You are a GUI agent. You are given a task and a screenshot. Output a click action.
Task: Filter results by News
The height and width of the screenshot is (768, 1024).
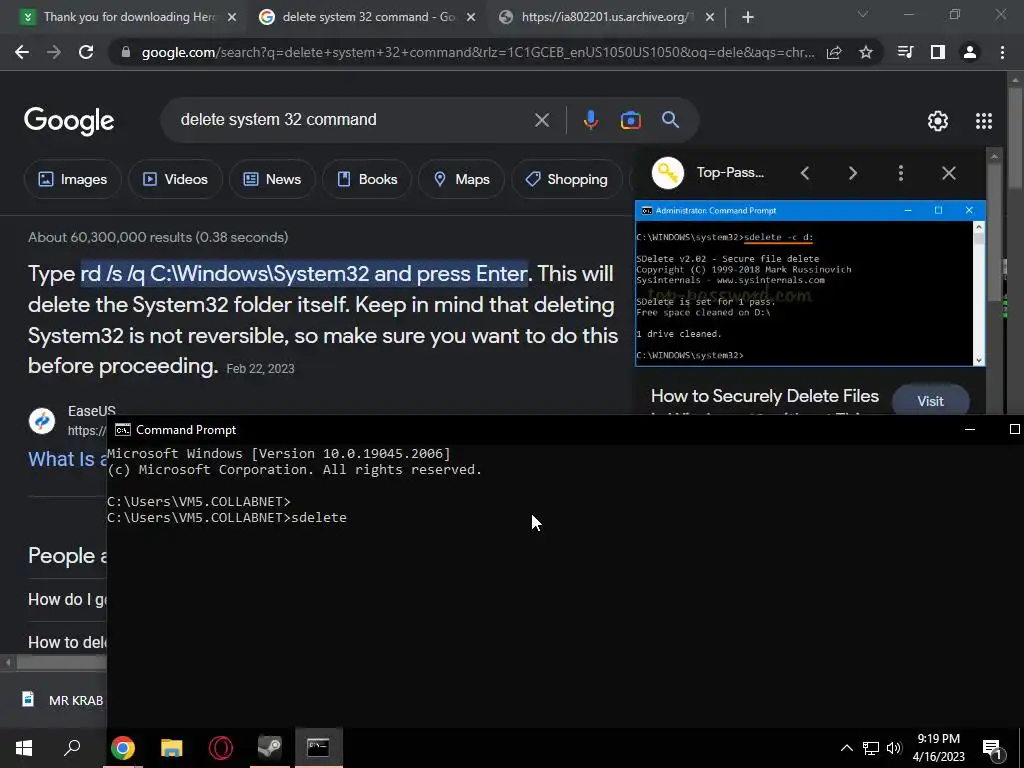point(272,179)
